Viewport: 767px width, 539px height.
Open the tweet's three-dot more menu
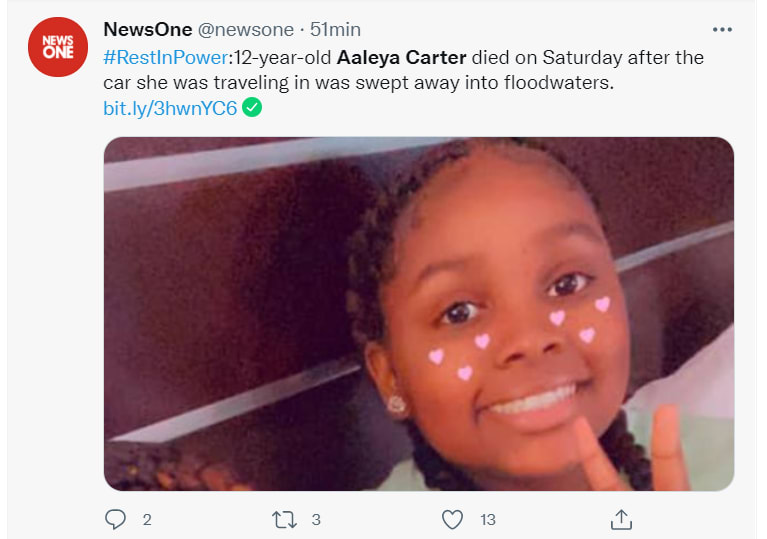[x=721, y=29]
